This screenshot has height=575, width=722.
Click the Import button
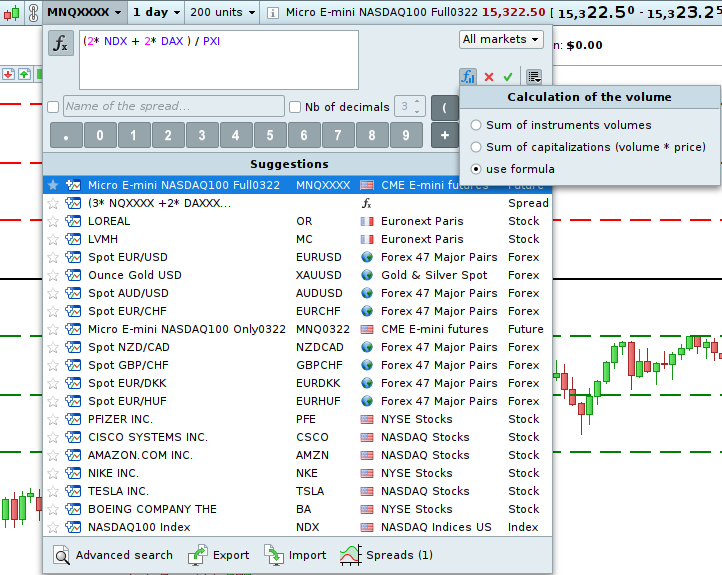point(295,555)
